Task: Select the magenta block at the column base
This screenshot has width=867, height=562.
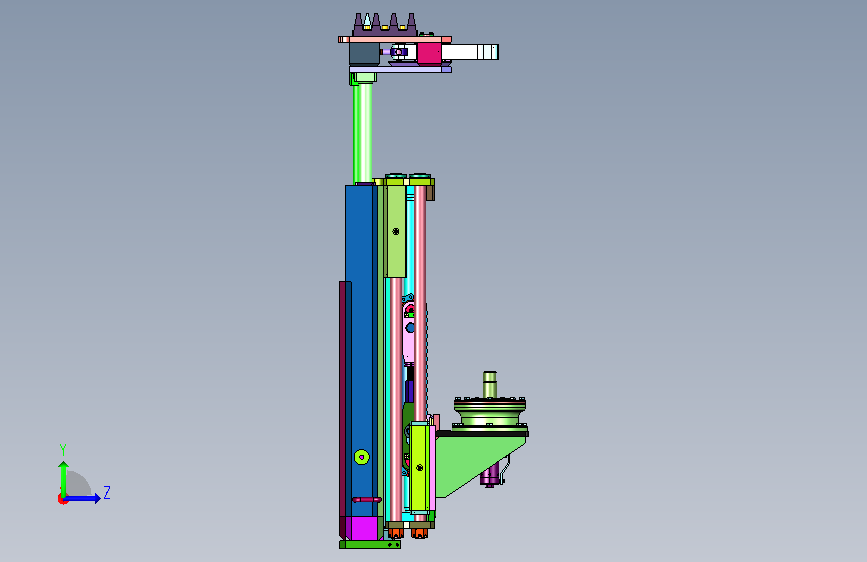Action: point(364,528)
